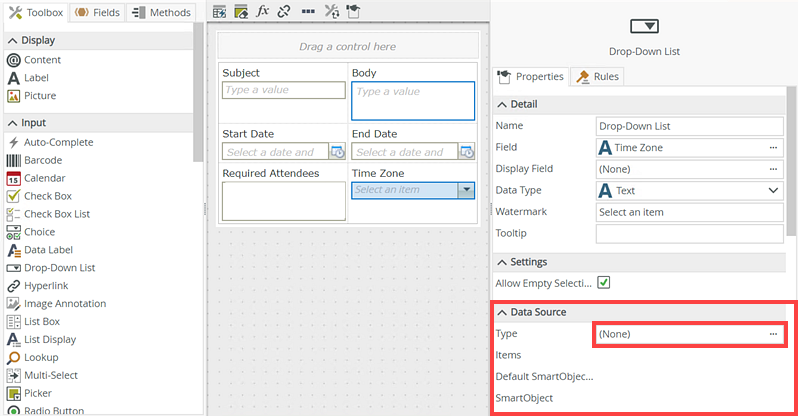
Task: Click the change control tools icon
Action: click(x=332, y=12)
